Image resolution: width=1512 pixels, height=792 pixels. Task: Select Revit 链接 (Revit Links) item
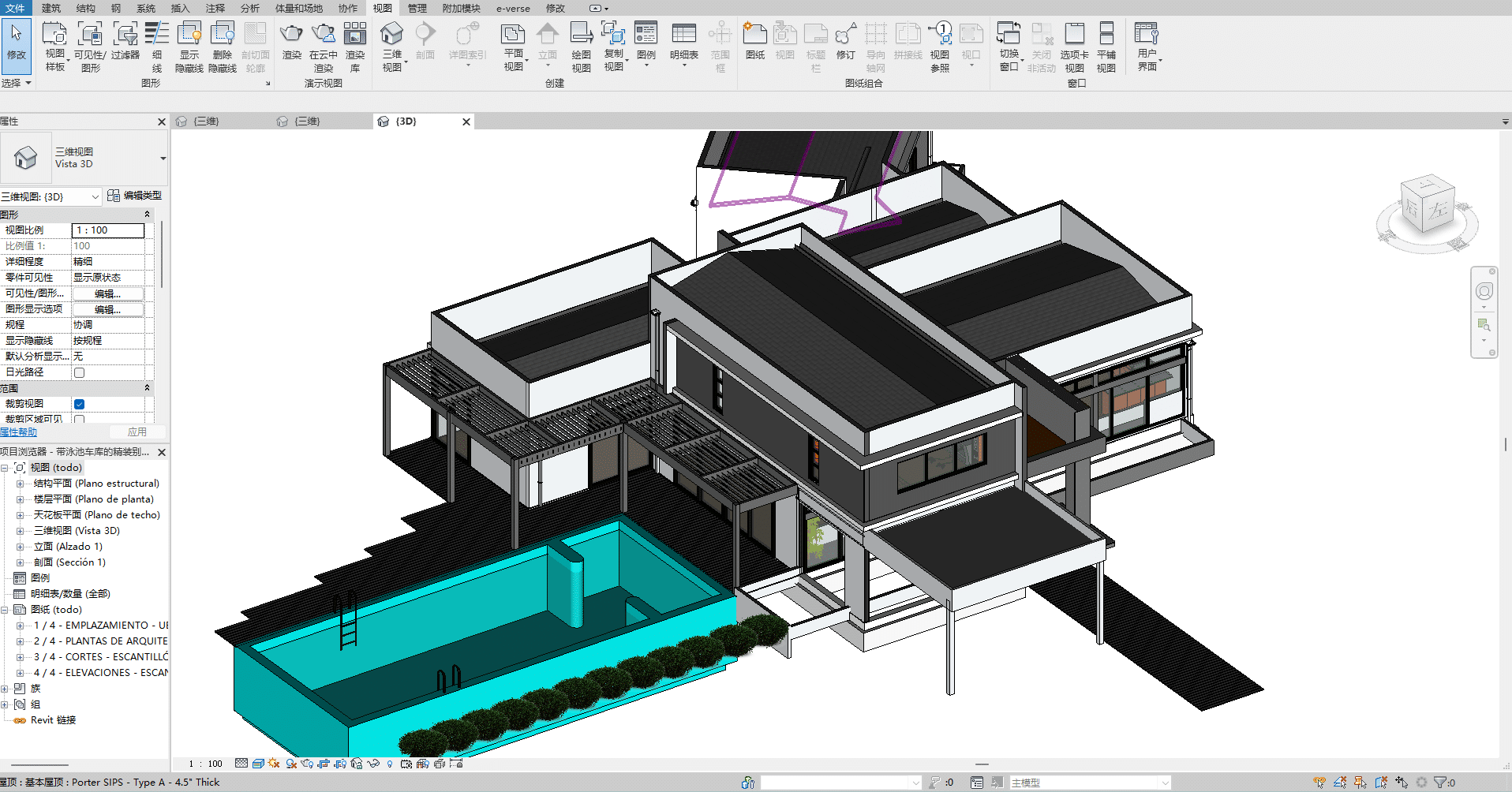[x=53, y=720]
